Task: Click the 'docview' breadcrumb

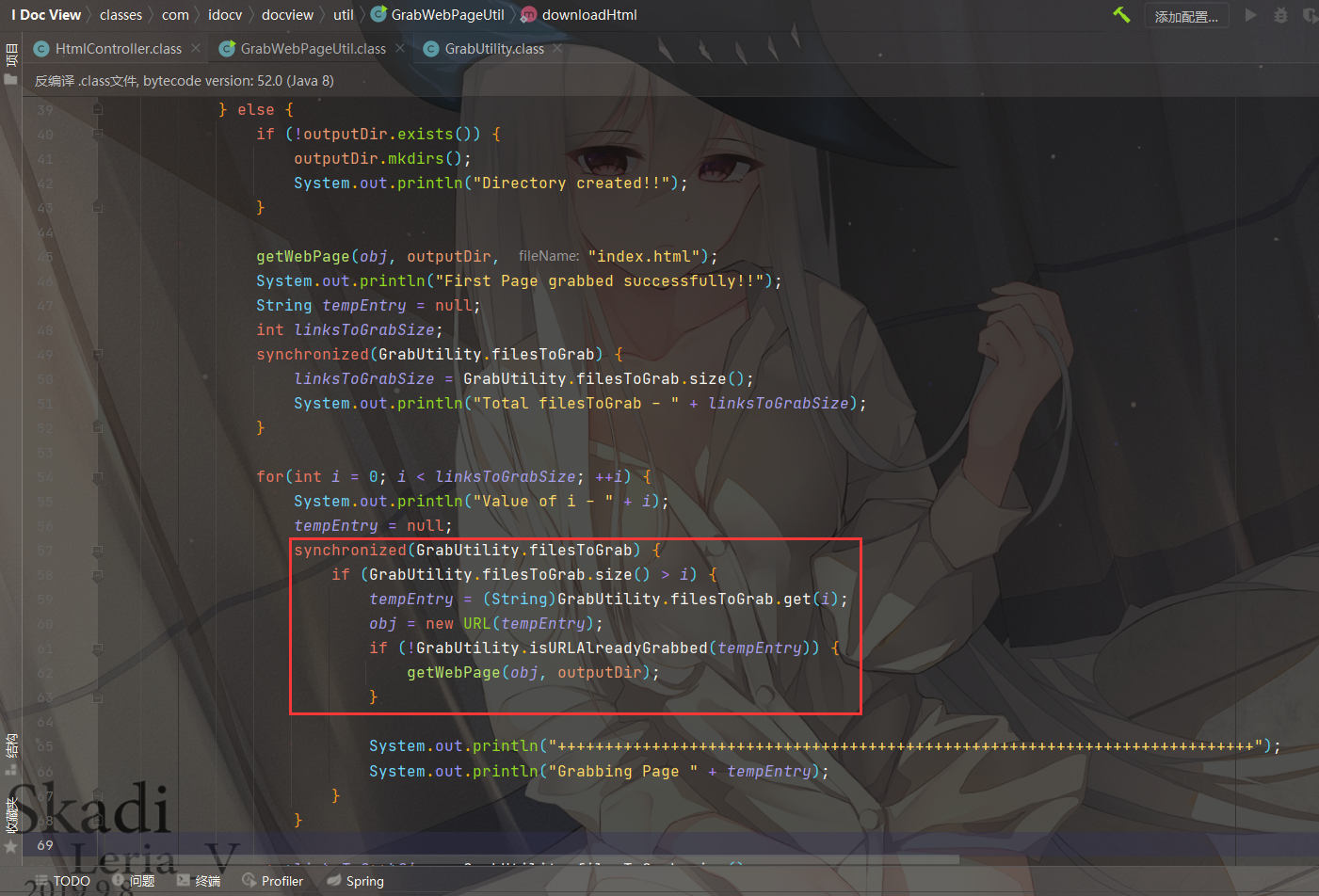Action: click(x=287, y=15)
